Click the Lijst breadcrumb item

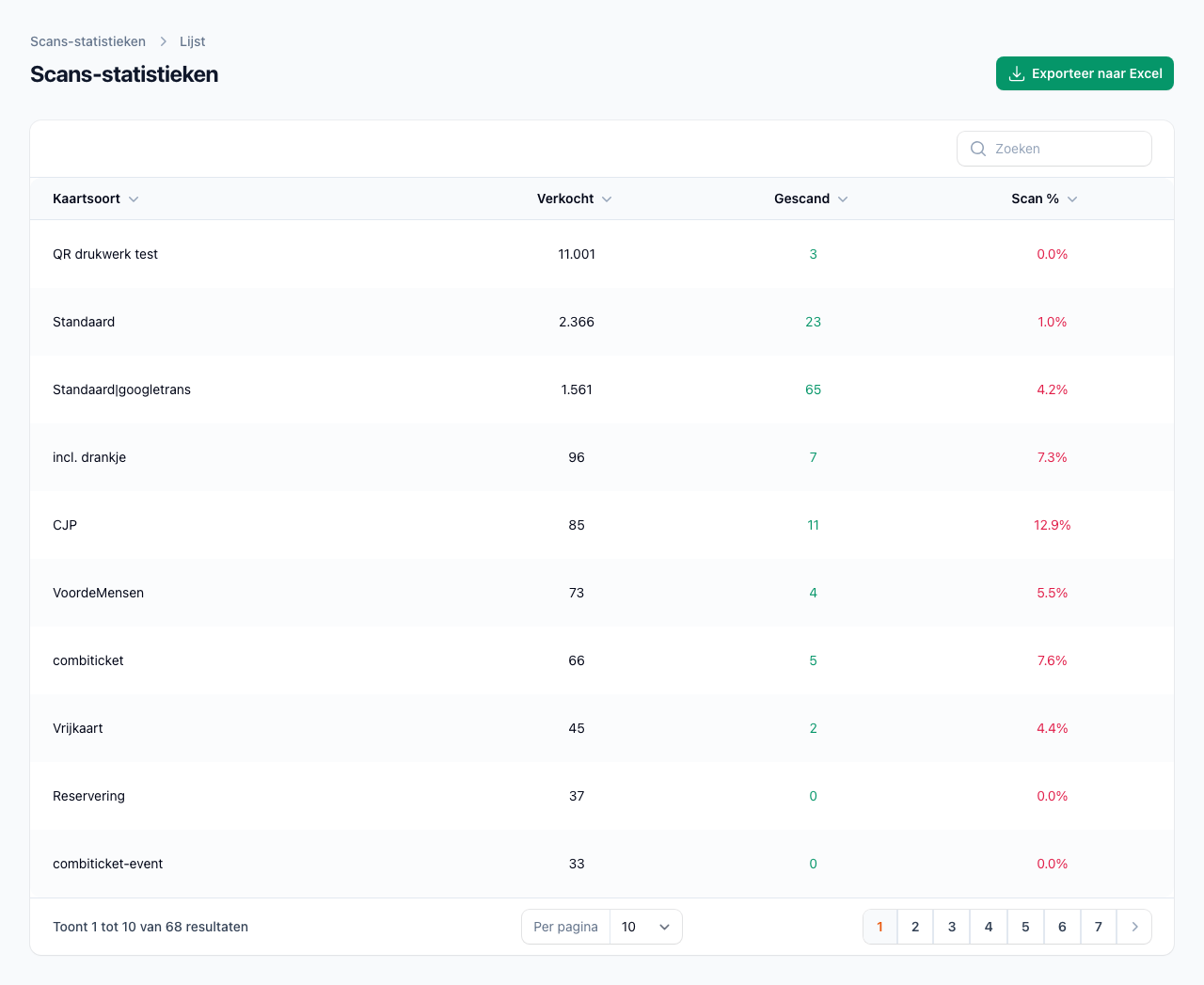192,41
